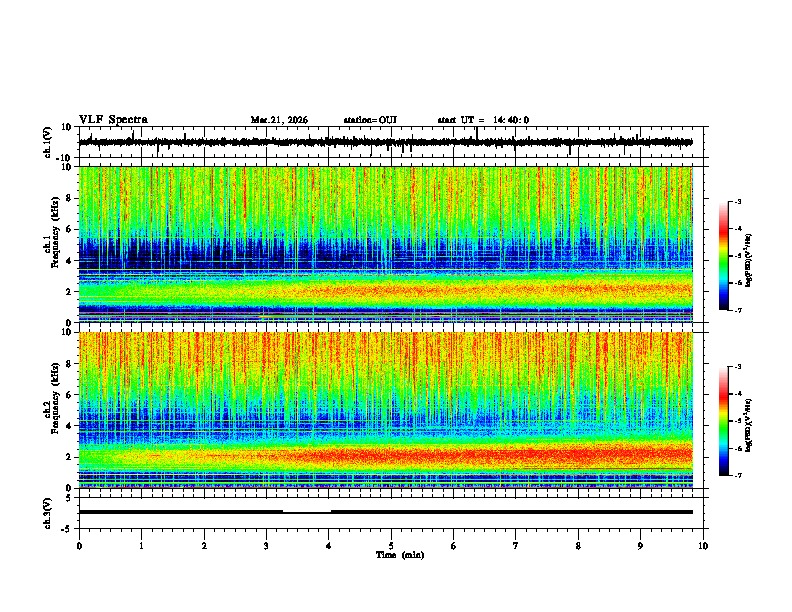
Task: Select the date "Mar.21, 2026"
Action: pyautogui.click(x=279, y=120)
